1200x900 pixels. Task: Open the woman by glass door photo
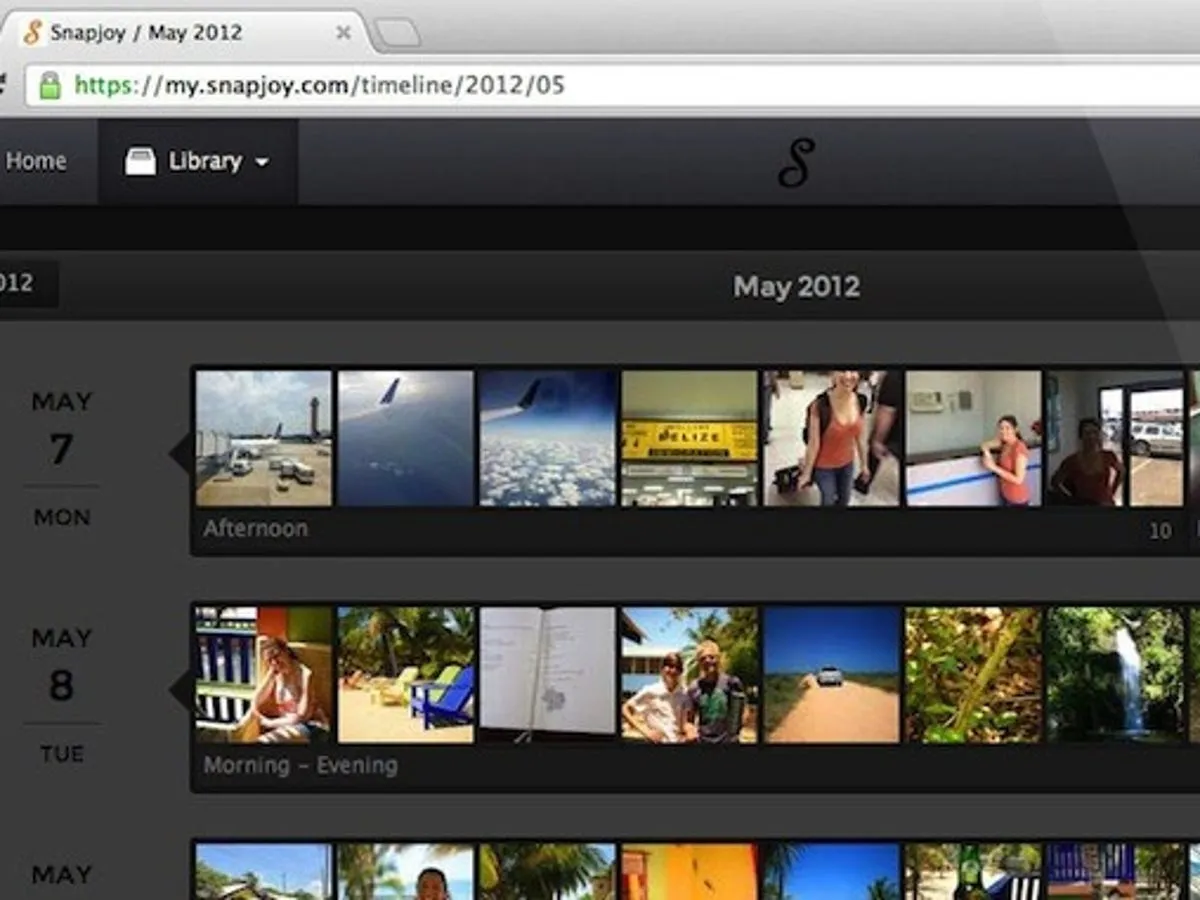1116,438
